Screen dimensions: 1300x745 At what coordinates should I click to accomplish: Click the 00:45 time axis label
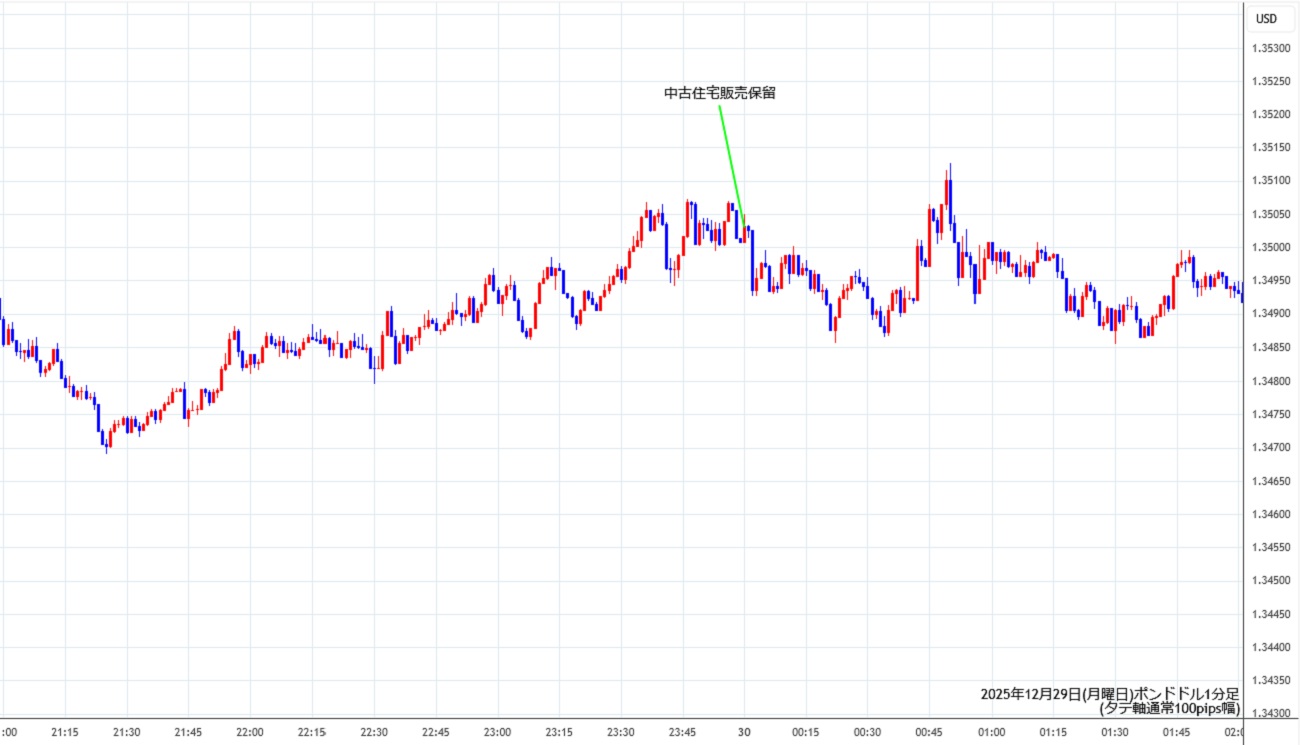[930, 732]
